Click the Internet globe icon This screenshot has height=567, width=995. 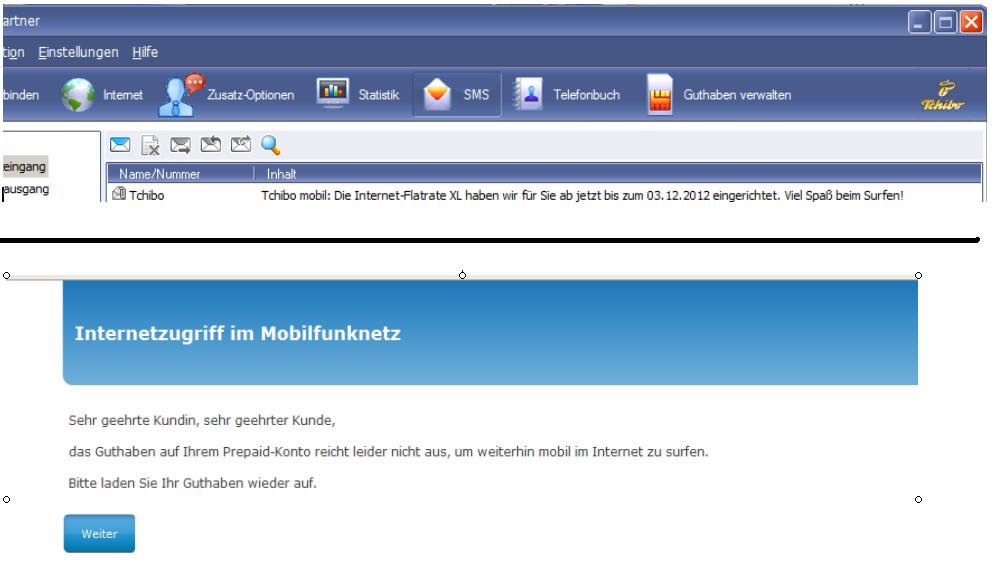tap(78, 95)
